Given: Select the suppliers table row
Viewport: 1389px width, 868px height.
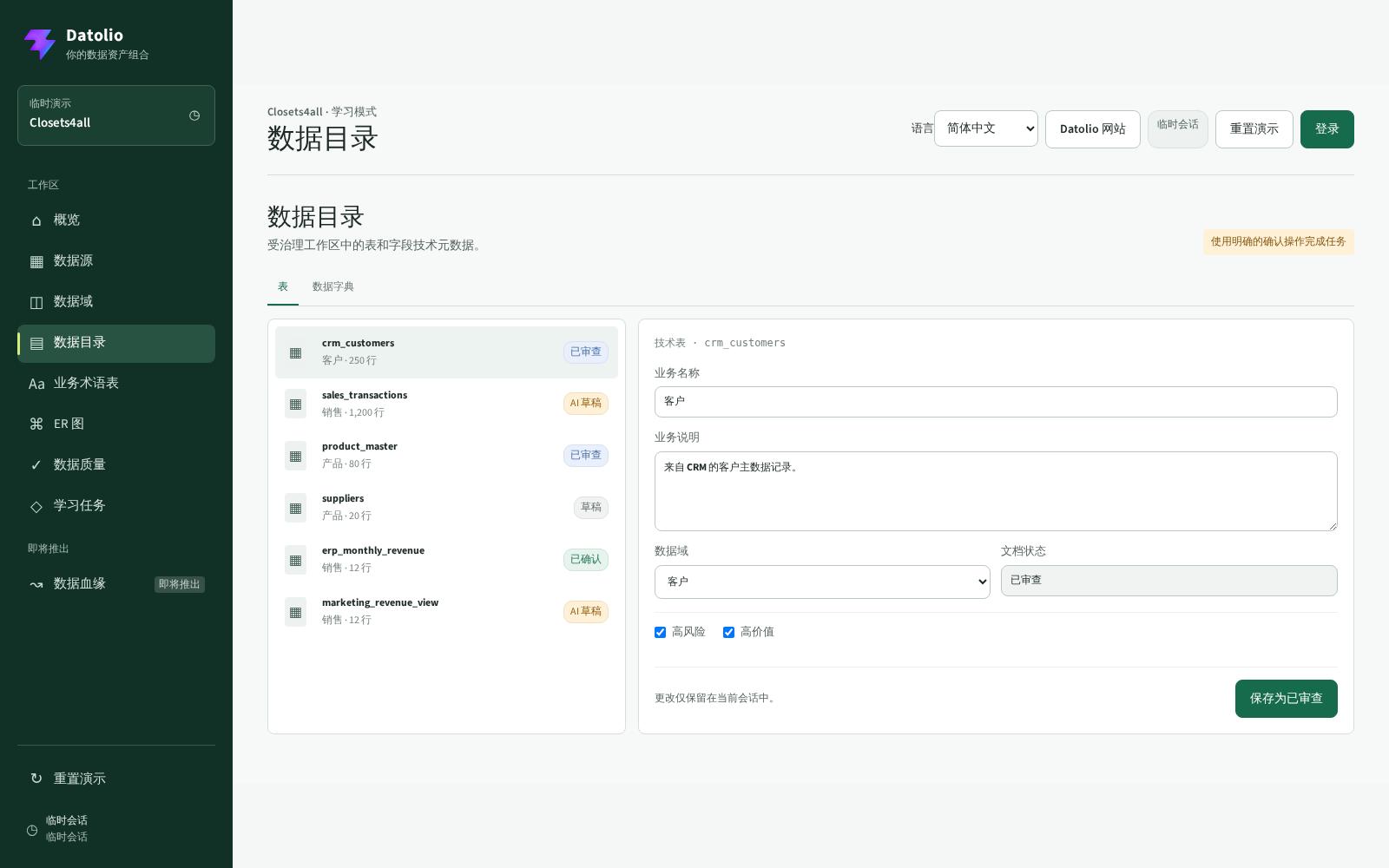Looking at the screenshot, I should pyautogui.click(x=446, y=508).
